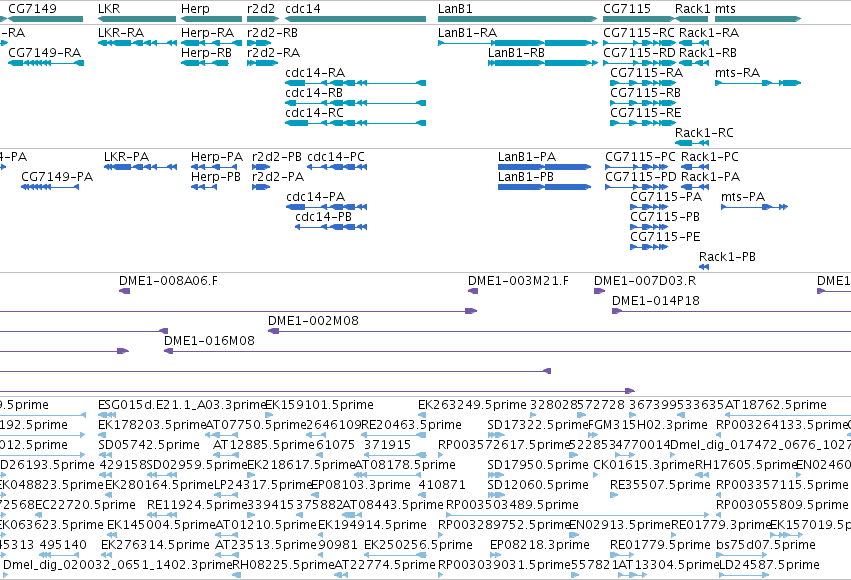Click the CG7115-PE protein feature

[x=649, y=247]
